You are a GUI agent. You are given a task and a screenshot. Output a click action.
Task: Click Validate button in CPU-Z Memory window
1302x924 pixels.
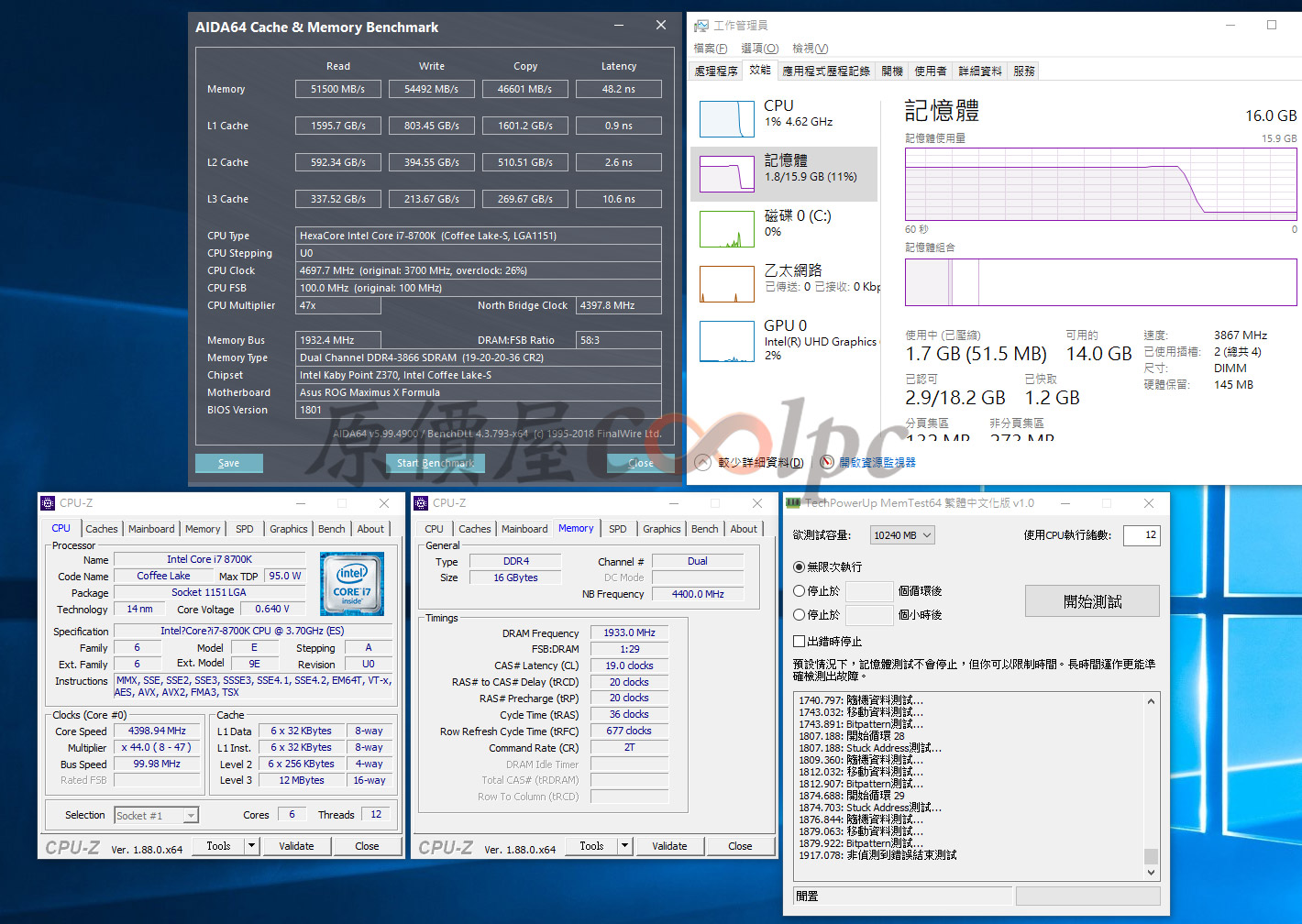(669, 846)
